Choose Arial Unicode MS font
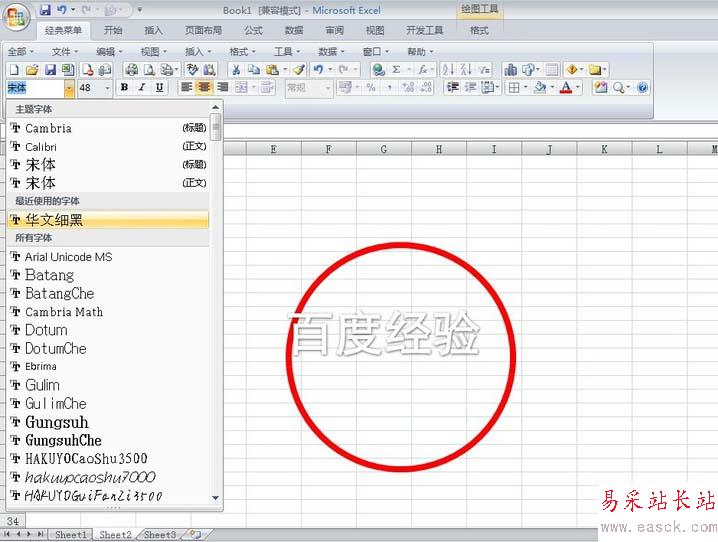The image size is (718, 542). click(x=108, y=257)
